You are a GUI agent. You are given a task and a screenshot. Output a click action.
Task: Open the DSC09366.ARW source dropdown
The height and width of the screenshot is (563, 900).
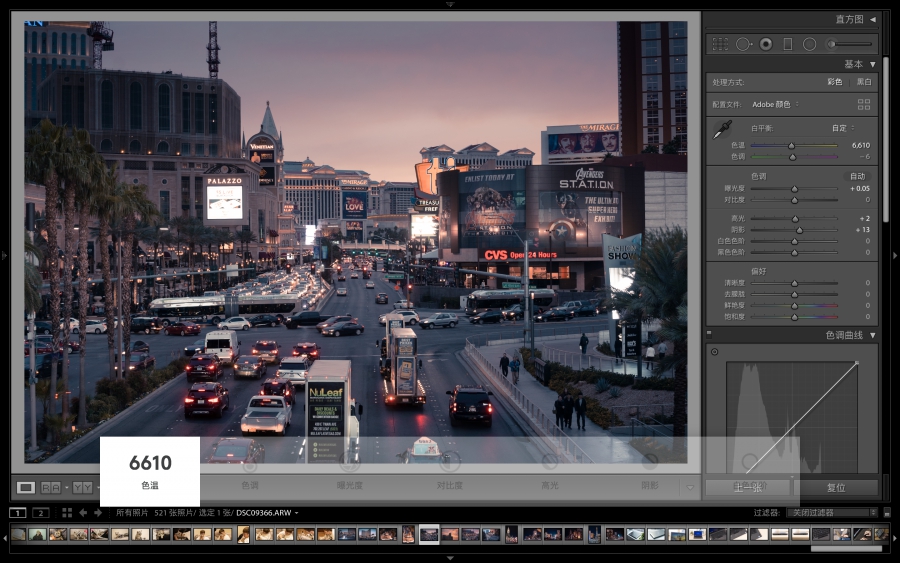(x=267, y=512)
